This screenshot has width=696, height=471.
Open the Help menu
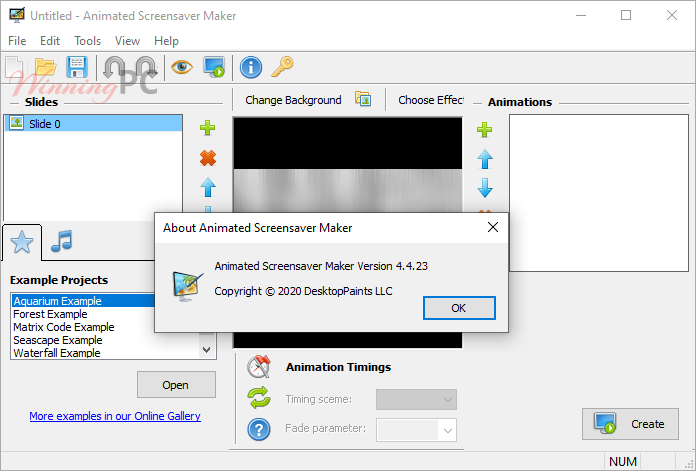coord(166,41)
